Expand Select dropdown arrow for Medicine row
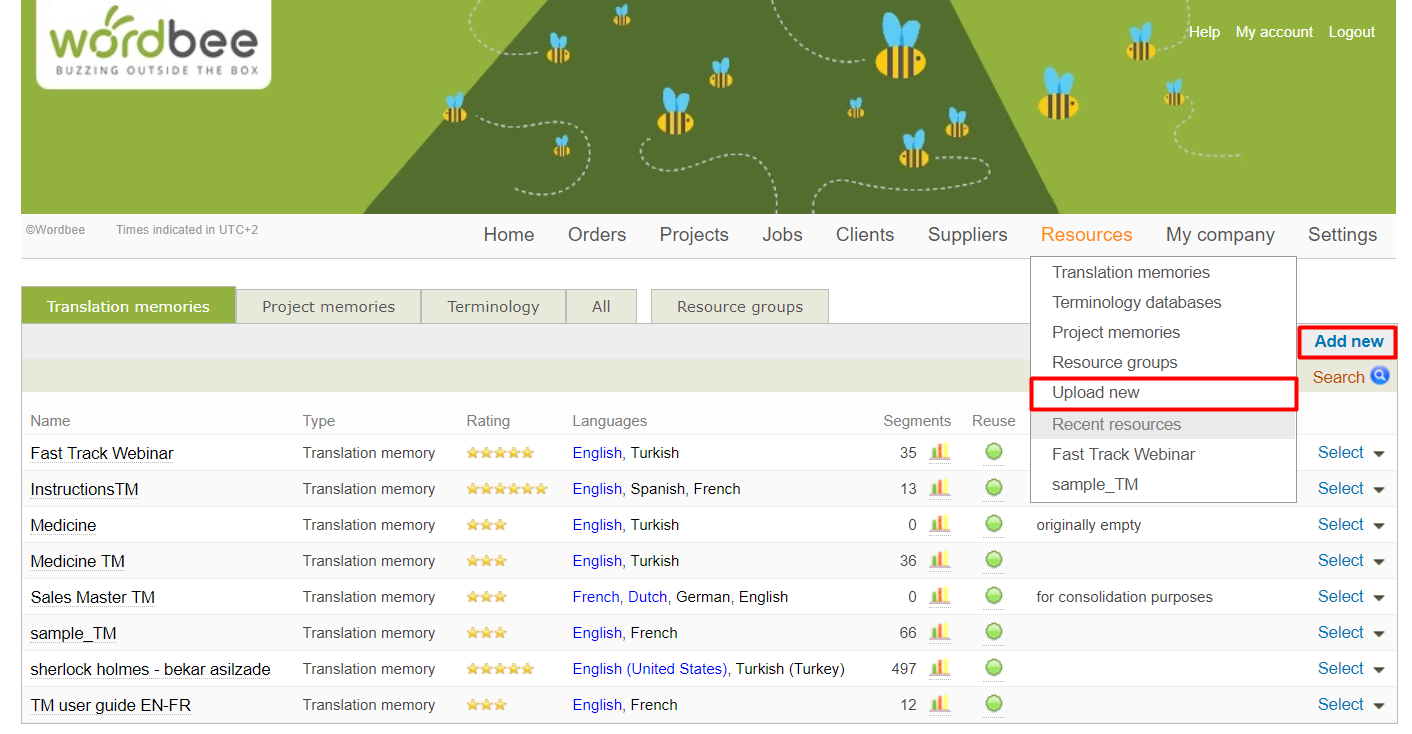Image resolution: width=1412 pixels, height=734 pixels. 1379,526
